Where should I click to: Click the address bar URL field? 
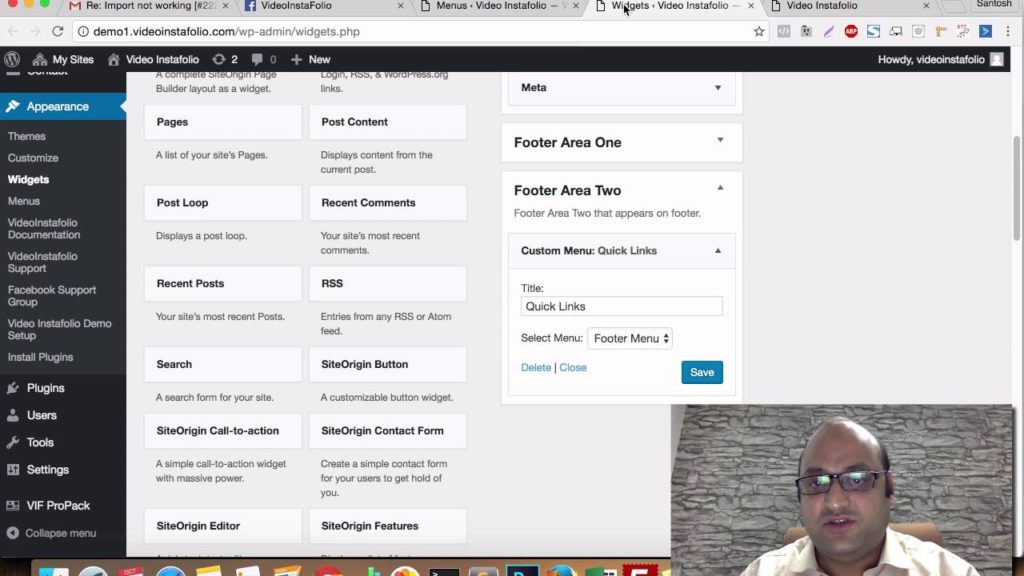tap(418, 31)
